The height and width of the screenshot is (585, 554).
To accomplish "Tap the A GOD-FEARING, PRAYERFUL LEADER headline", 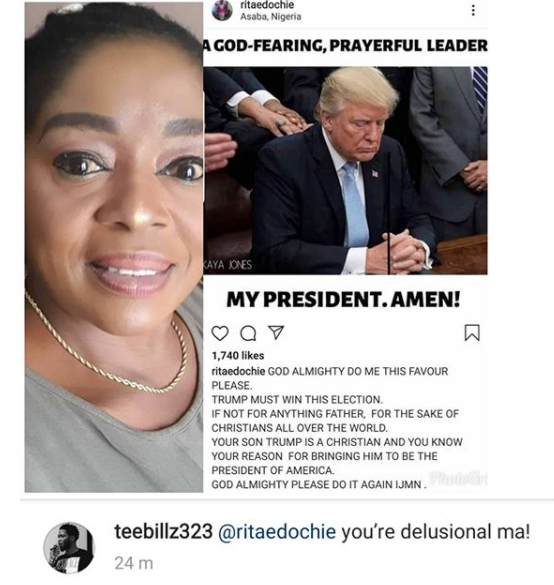I will pyautogui.click(x=345, y=46).
